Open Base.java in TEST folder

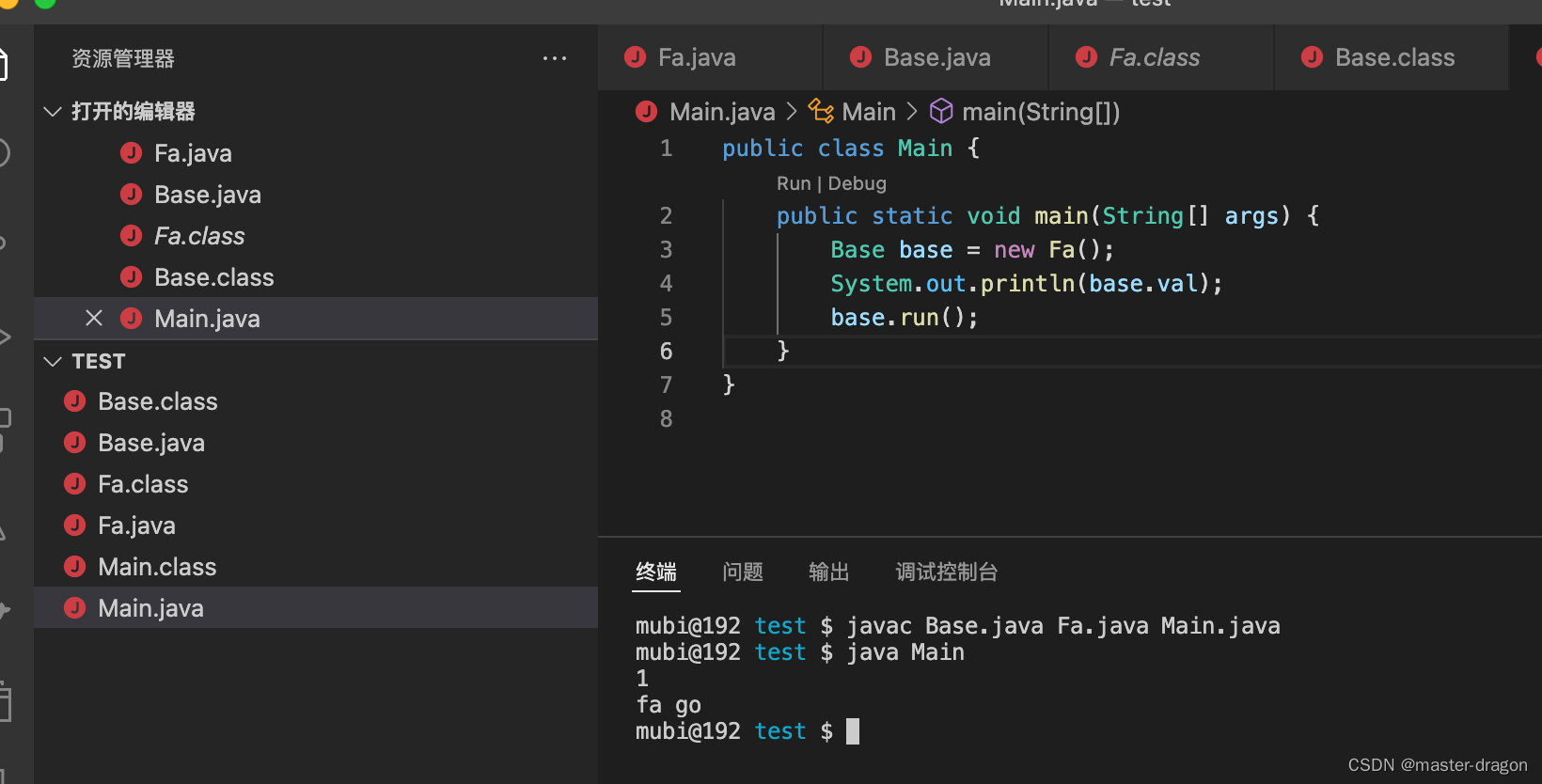point(316,443)
